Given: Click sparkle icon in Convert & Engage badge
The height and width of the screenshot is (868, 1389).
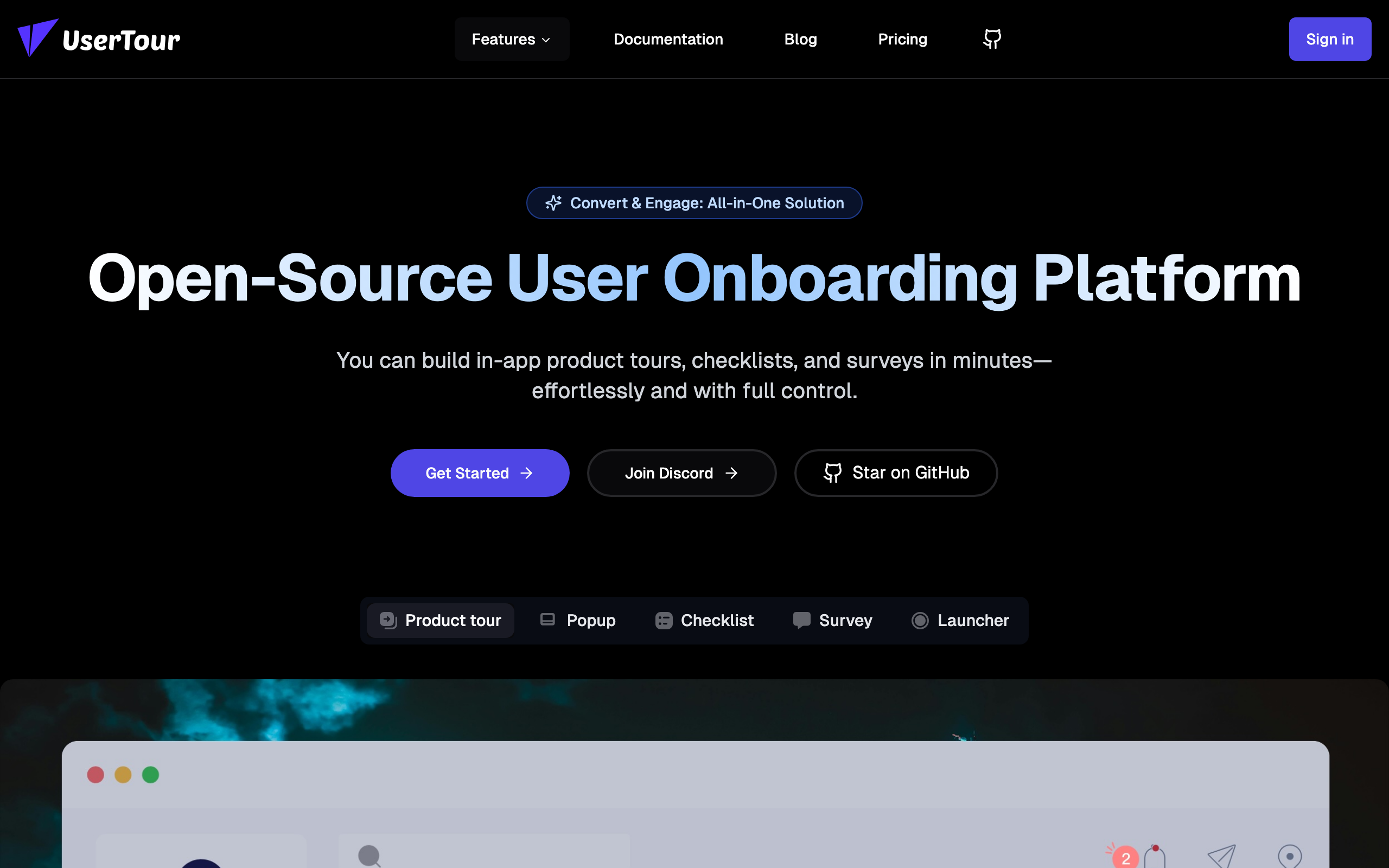Looking at the screenshot, I should tap(553, 203).
